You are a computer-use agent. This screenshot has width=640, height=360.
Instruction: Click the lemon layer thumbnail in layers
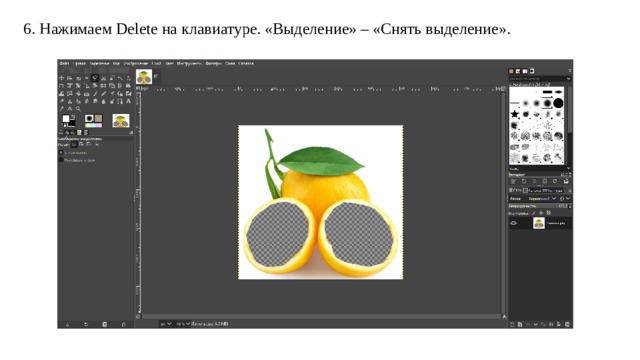coord(539,223)
